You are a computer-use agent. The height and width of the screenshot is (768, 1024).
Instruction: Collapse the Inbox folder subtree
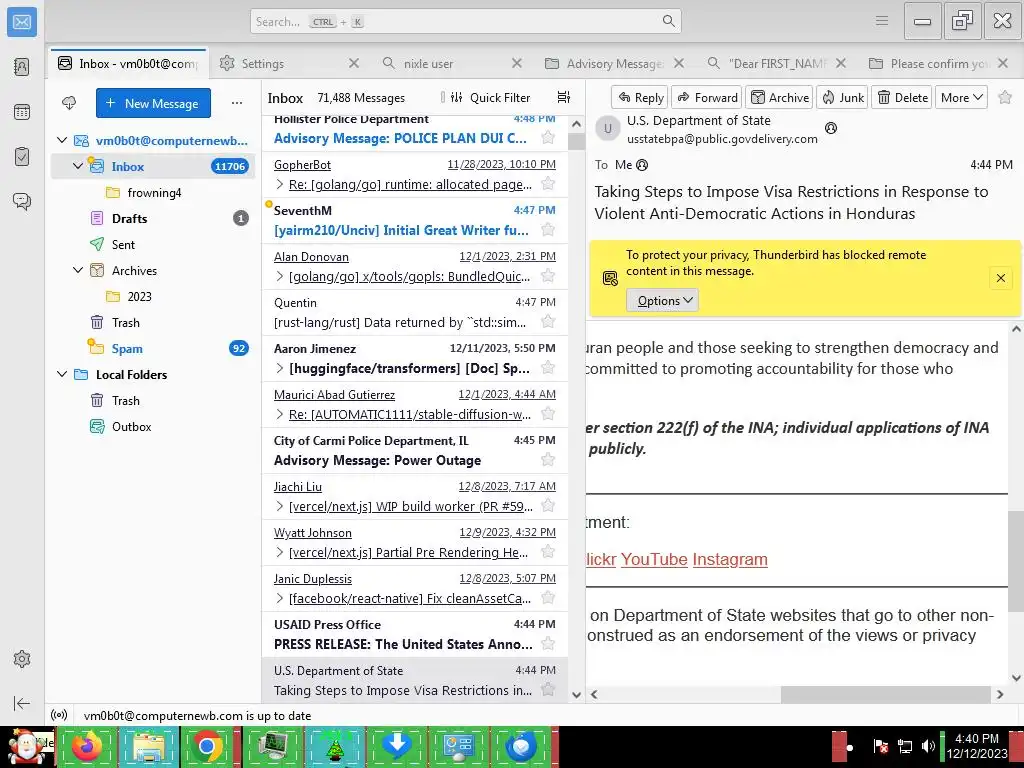78,166
